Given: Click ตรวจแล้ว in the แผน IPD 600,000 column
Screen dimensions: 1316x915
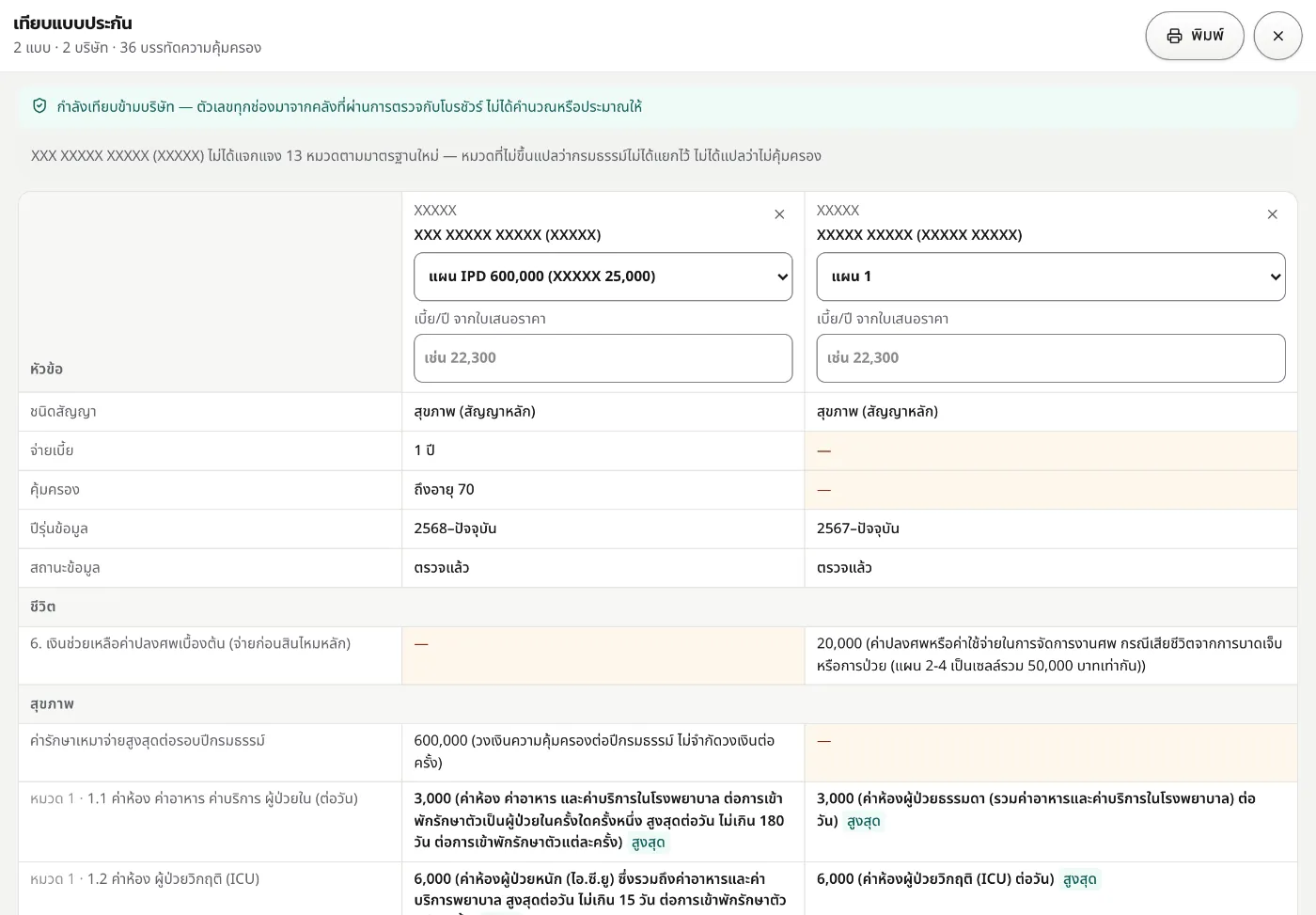Looking at the screenshot, I should click(442, 568).
